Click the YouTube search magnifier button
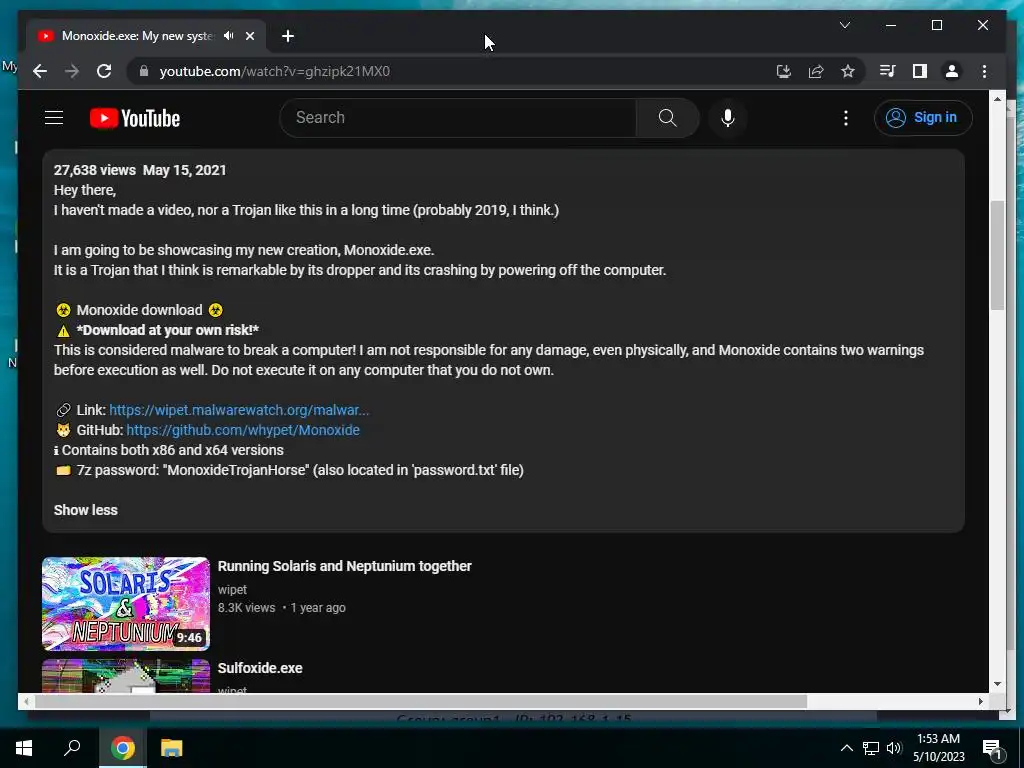The height and width of the screenshot is (768, 1024). [667, 118]
